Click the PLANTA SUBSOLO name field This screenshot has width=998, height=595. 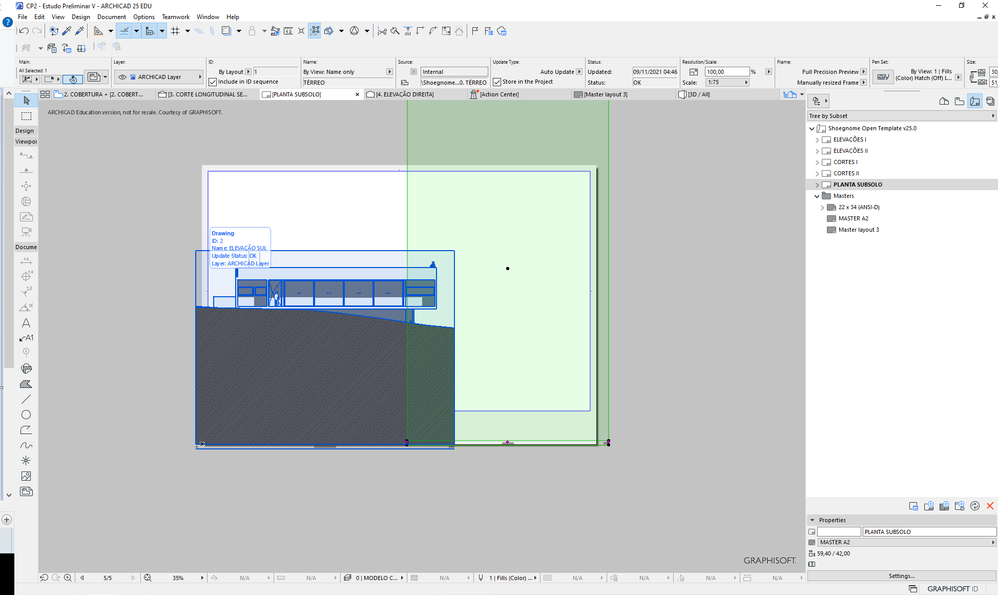pos(928,532)
